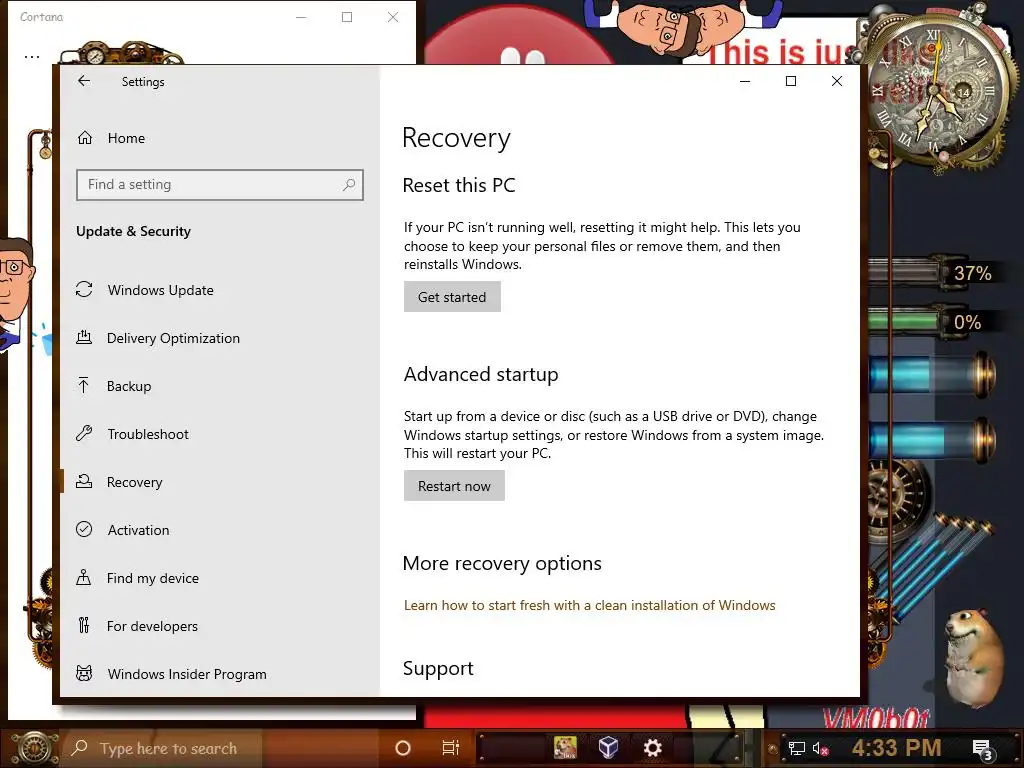Open network icon in system tray

pos(796,748)
